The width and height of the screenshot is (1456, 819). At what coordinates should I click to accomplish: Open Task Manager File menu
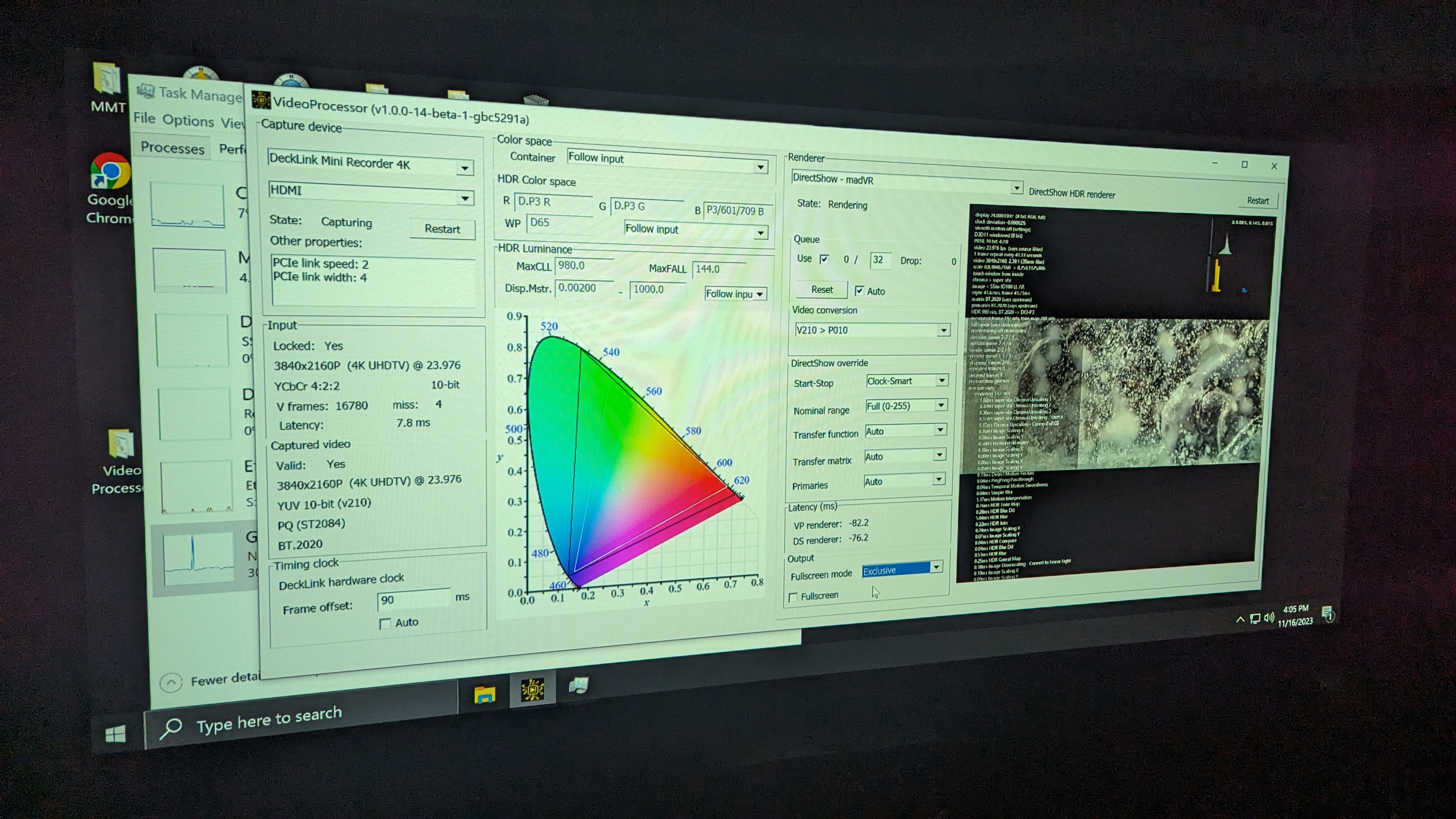pyautogui.click(x=144, y=118)
